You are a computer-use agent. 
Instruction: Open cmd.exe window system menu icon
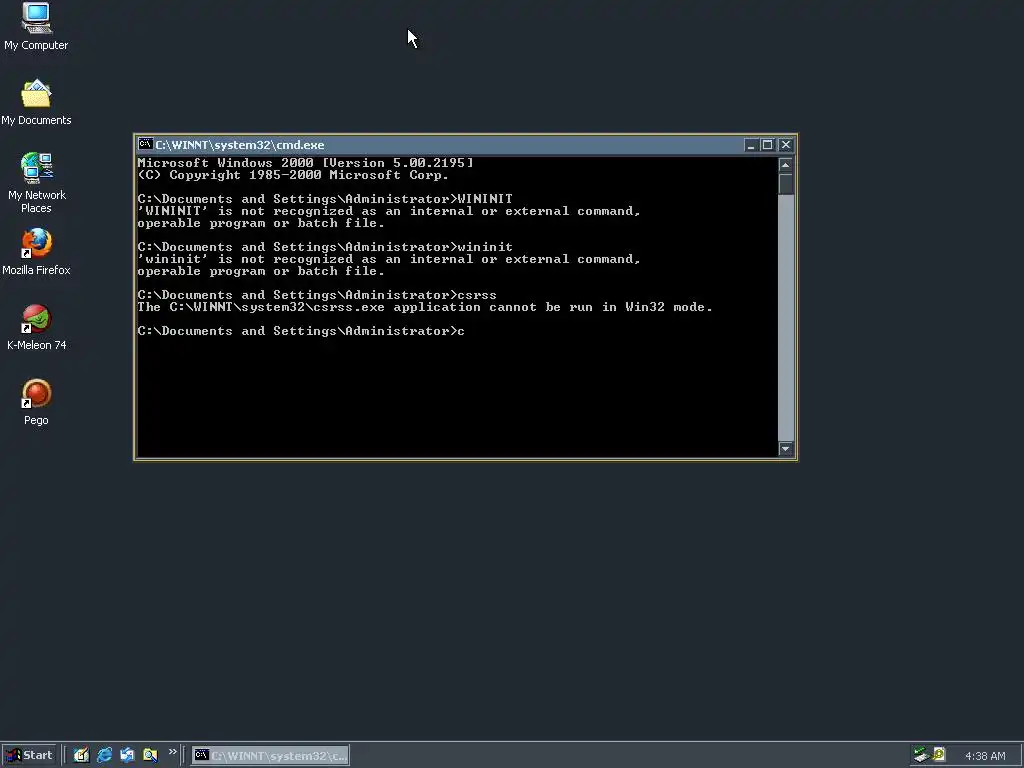pos(145,144)
